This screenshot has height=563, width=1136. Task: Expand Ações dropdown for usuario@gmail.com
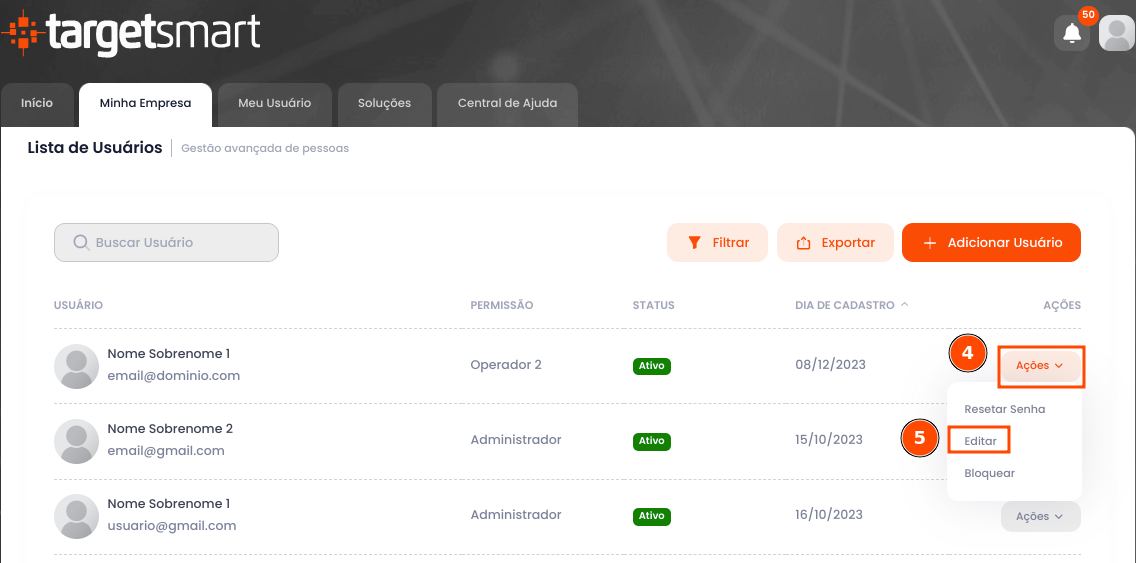click(x=1040, y=516)
